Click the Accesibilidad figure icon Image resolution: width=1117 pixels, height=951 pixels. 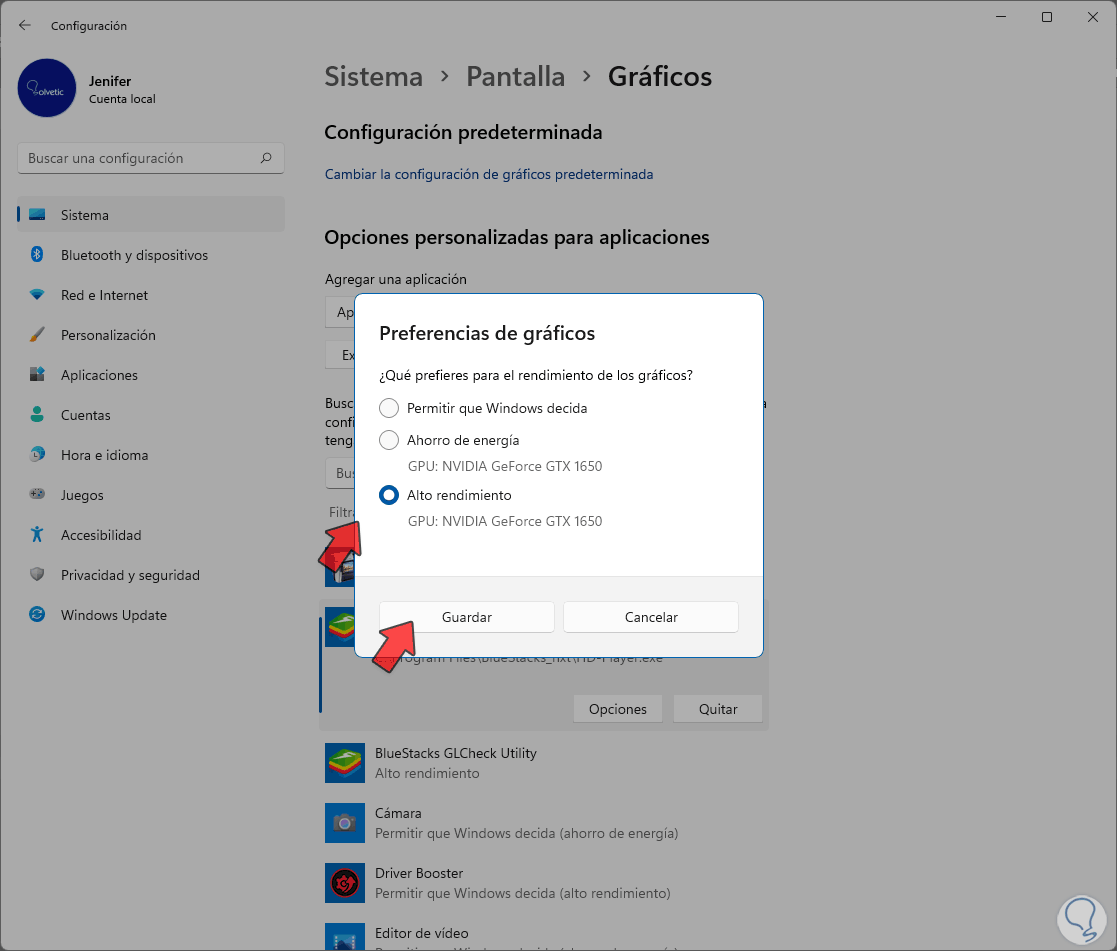coord(37,535)
